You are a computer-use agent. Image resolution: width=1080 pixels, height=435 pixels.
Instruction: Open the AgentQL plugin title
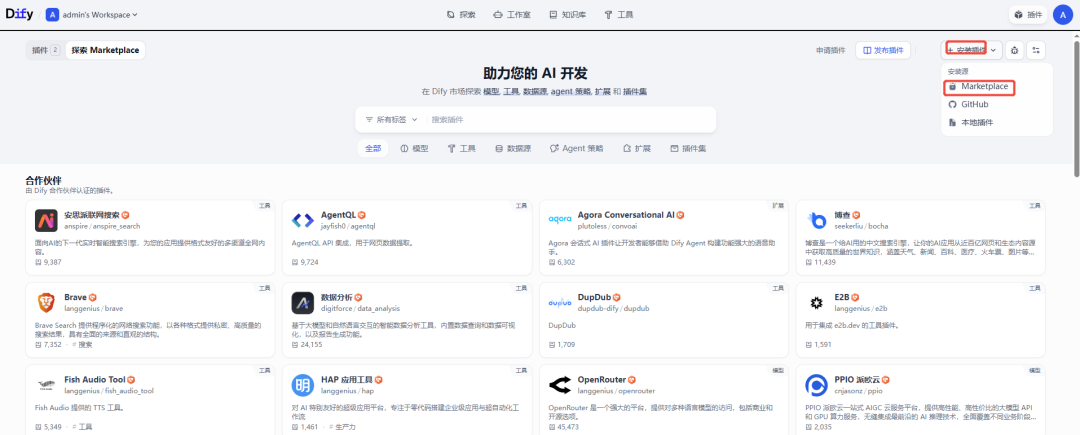pyautogui.click(x=338, y=215)
